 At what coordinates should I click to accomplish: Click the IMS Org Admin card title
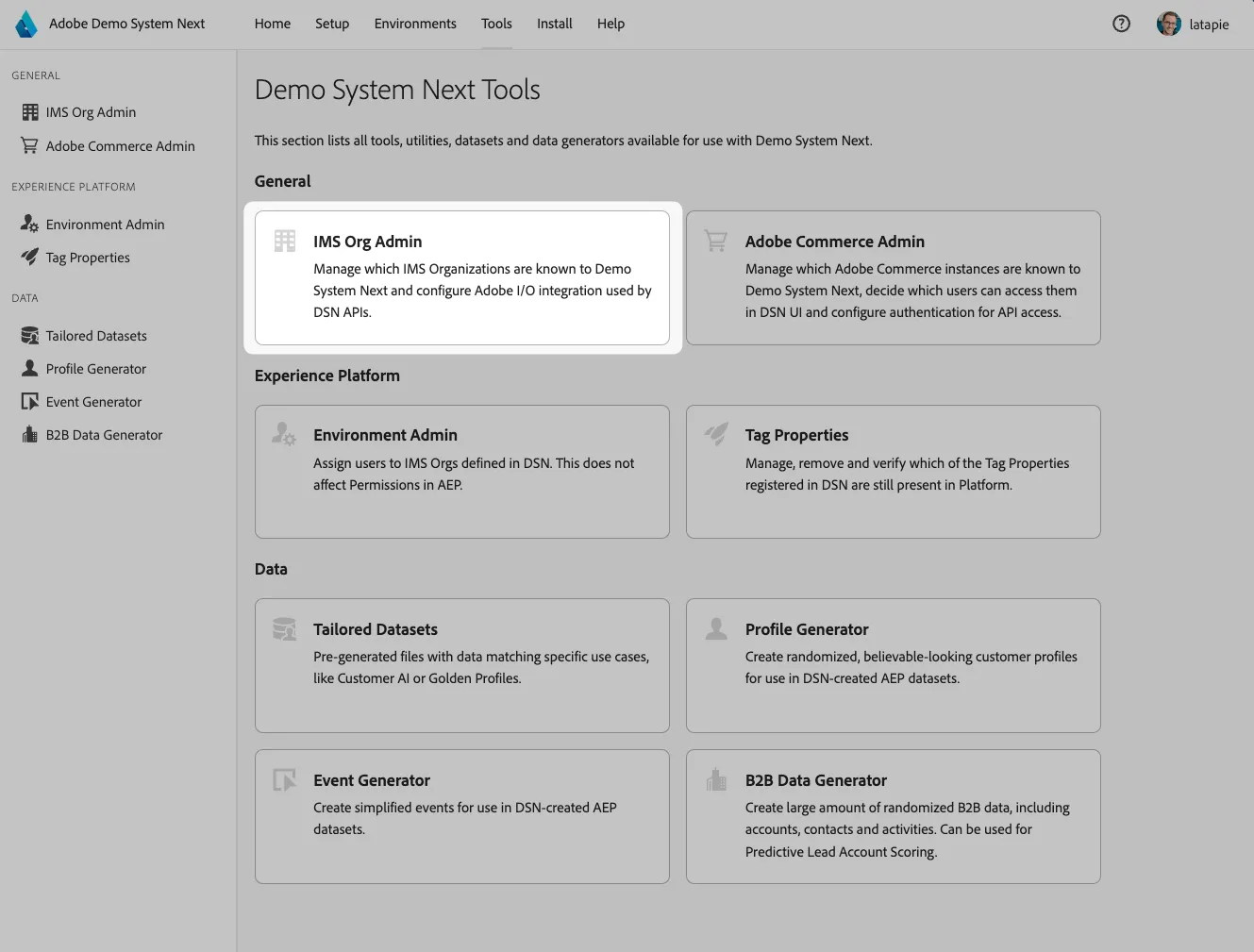[x=368, y=242]
